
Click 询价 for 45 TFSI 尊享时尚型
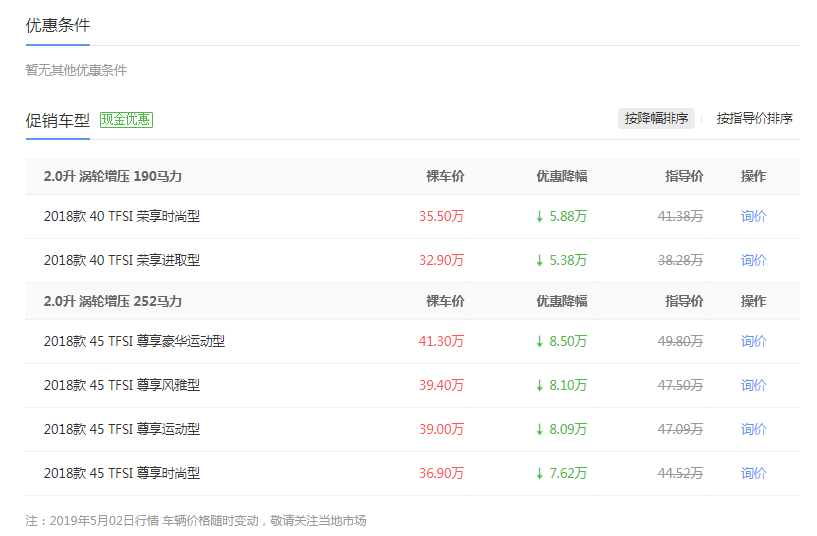(753, 473)
